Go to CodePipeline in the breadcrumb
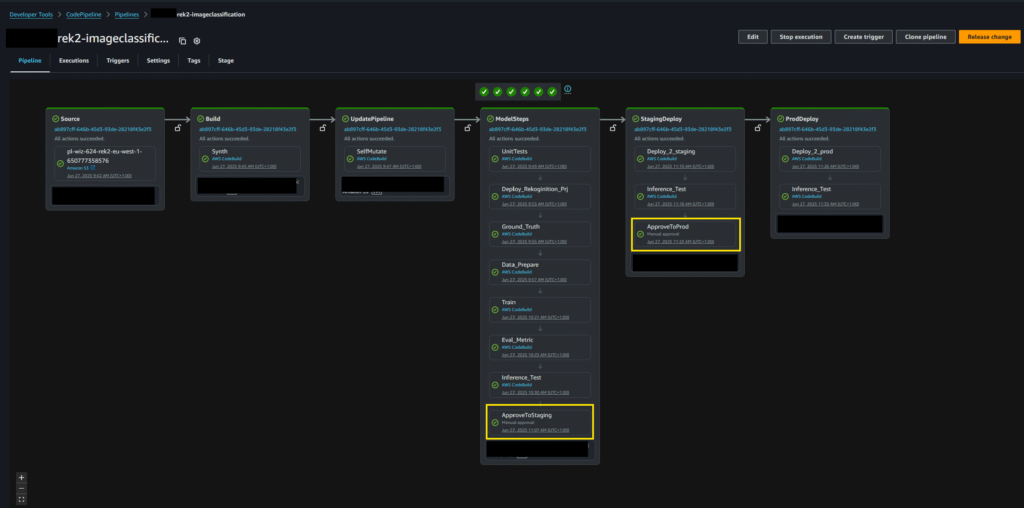The width and height of the screenshot is (1024, 508). point(87,15)
